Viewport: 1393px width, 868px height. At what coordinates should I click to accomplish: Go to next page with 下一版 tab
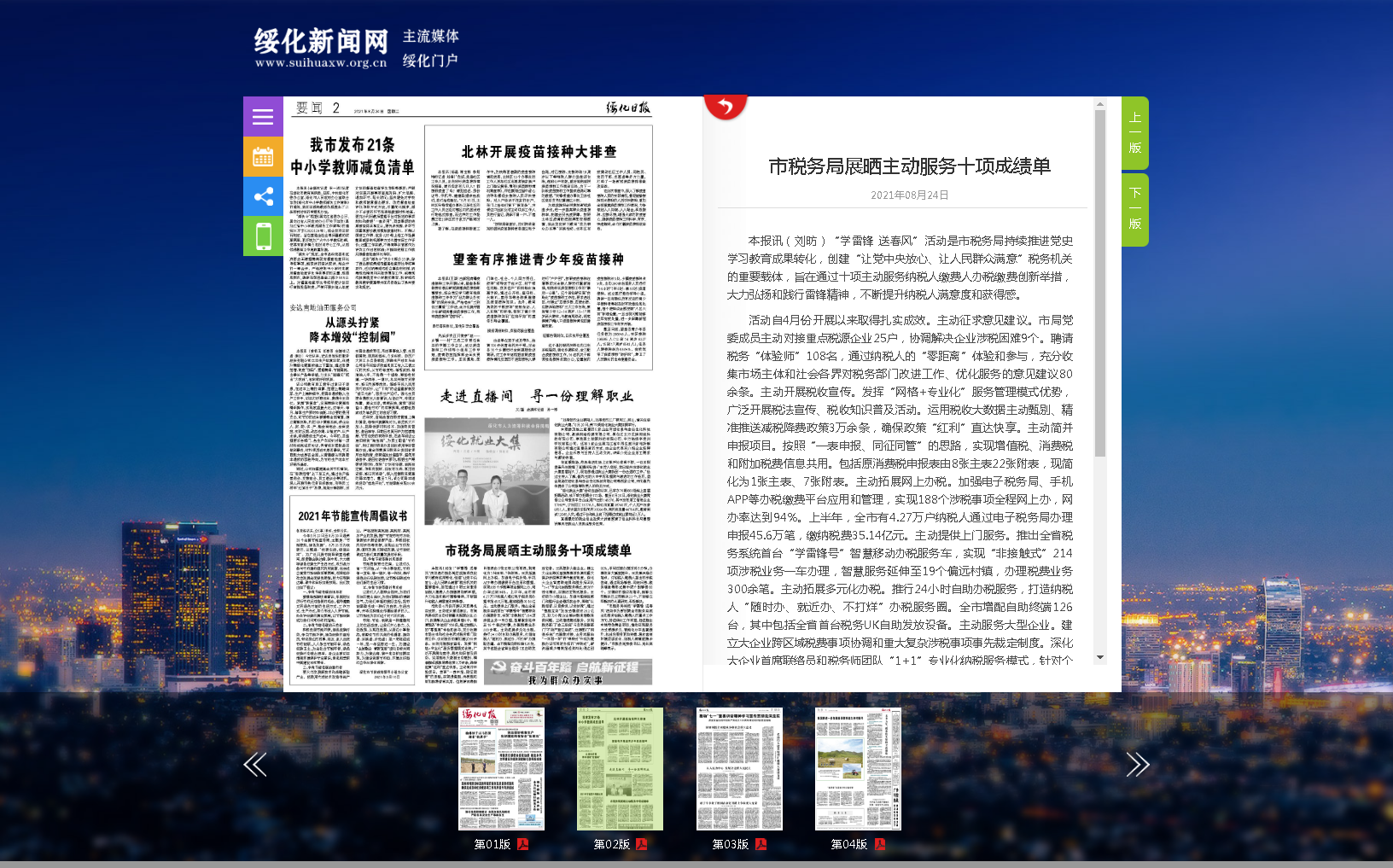[1134, 209]
